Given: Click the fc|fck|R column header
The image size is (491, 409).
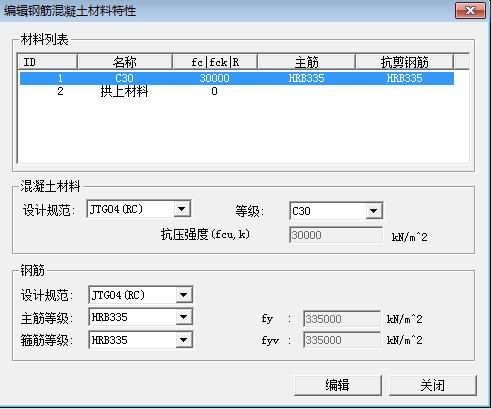Looking at the screenshot, I should (215, 62).
